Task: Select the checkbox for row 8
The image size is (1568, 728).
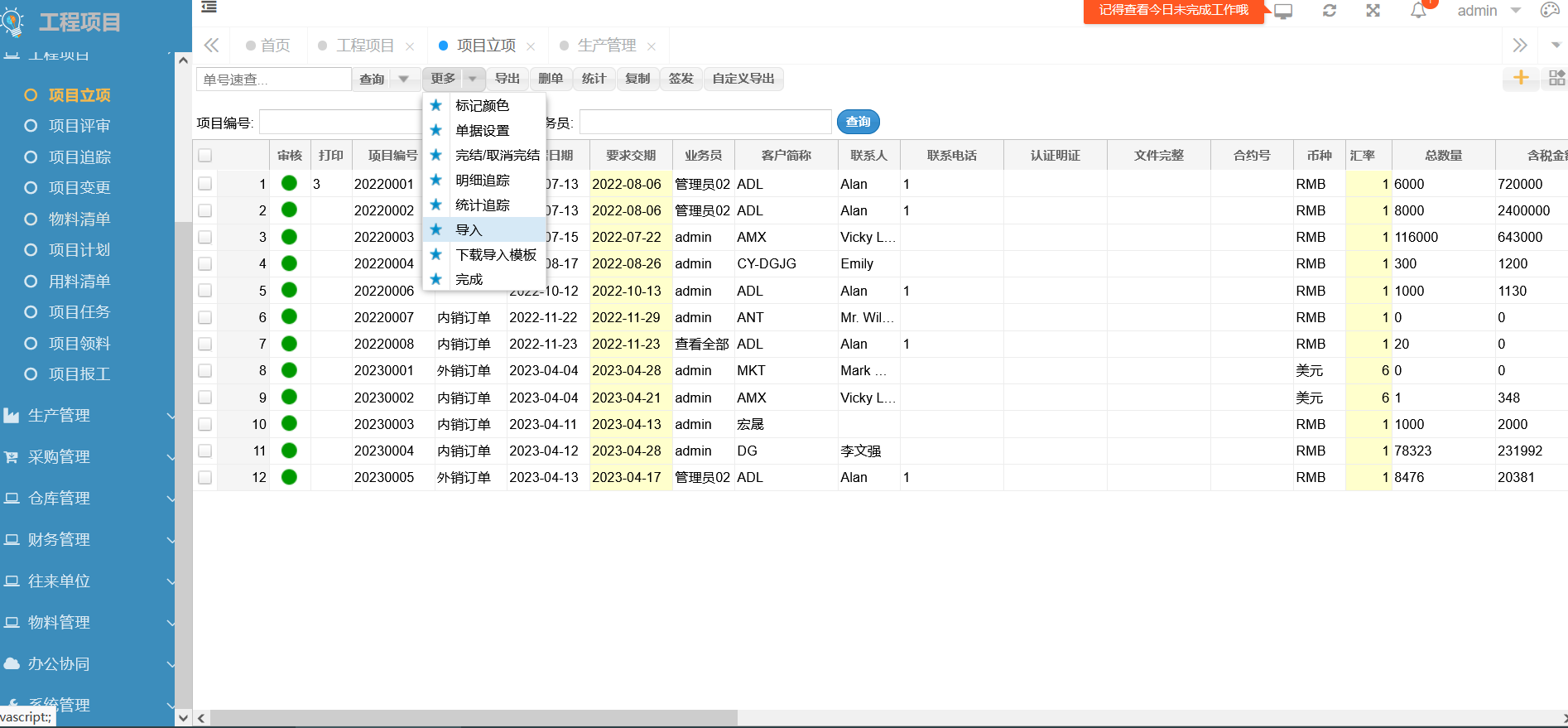Action: (205, 371)
